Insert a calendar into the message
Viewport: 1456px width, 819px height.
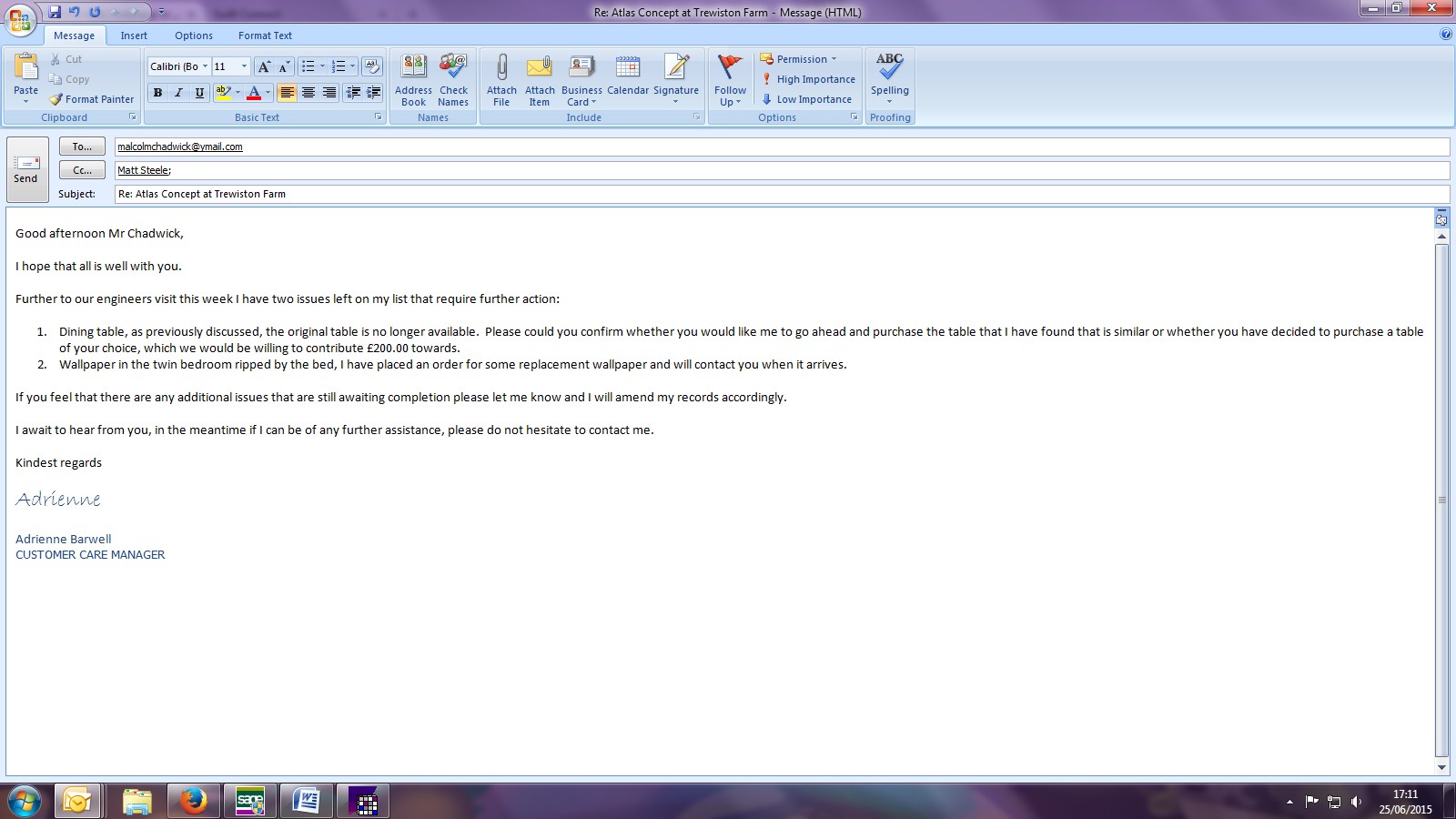(x=628, y=75)
